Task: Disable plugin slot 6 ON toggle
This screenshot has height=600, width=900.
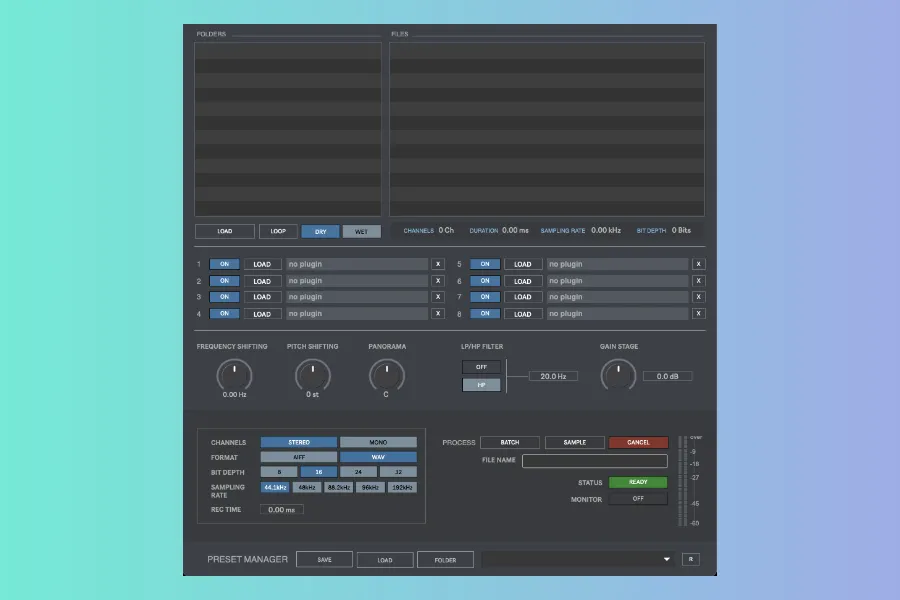Action: click(484, 281)
